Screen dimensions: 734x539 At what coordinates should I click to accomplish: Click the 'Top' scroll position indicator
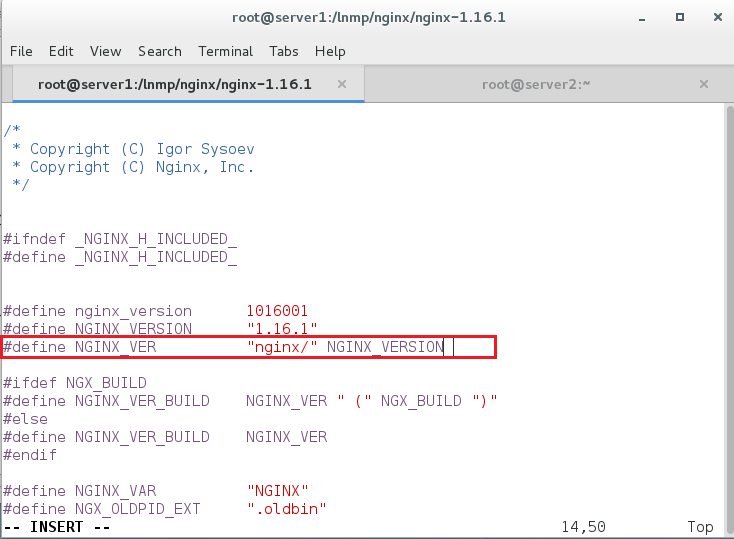(x=700, y=527)
